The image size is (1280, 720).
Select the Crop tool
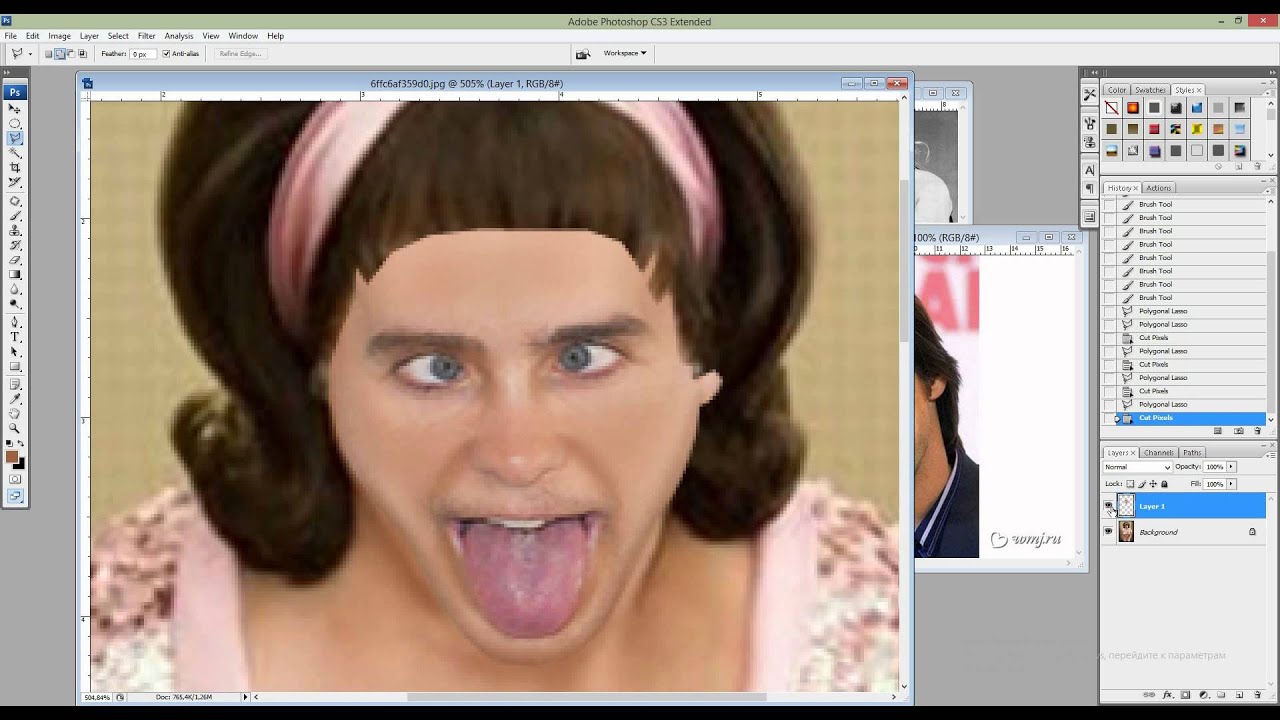15,167
